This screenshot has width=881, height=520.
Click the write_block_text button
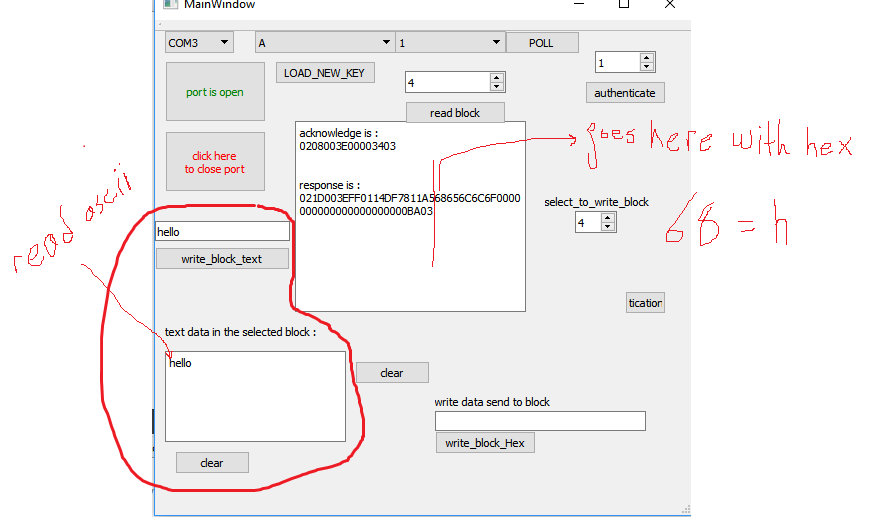[x=222, y=259]
